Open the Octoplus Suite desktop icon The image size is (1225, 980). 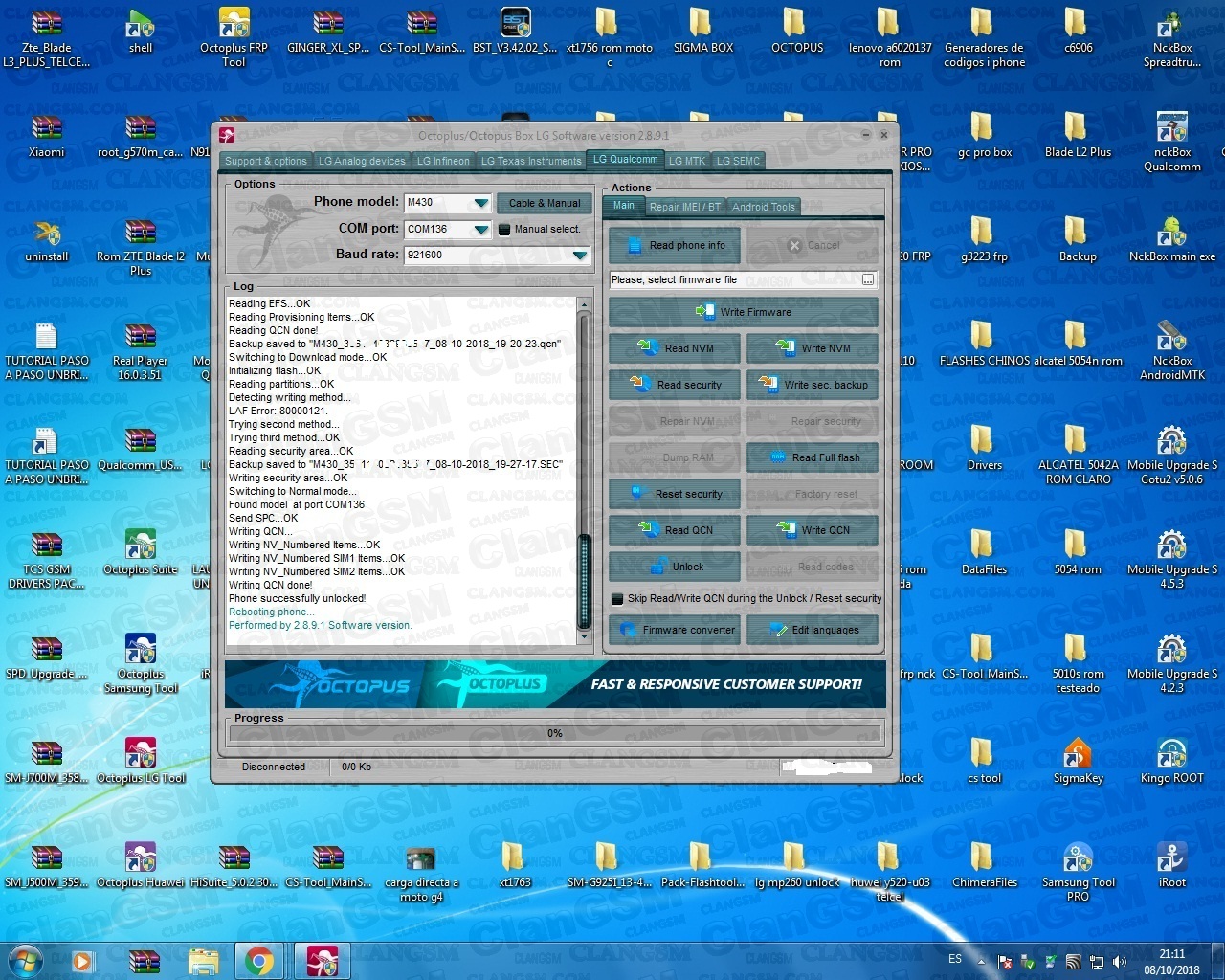141,553
